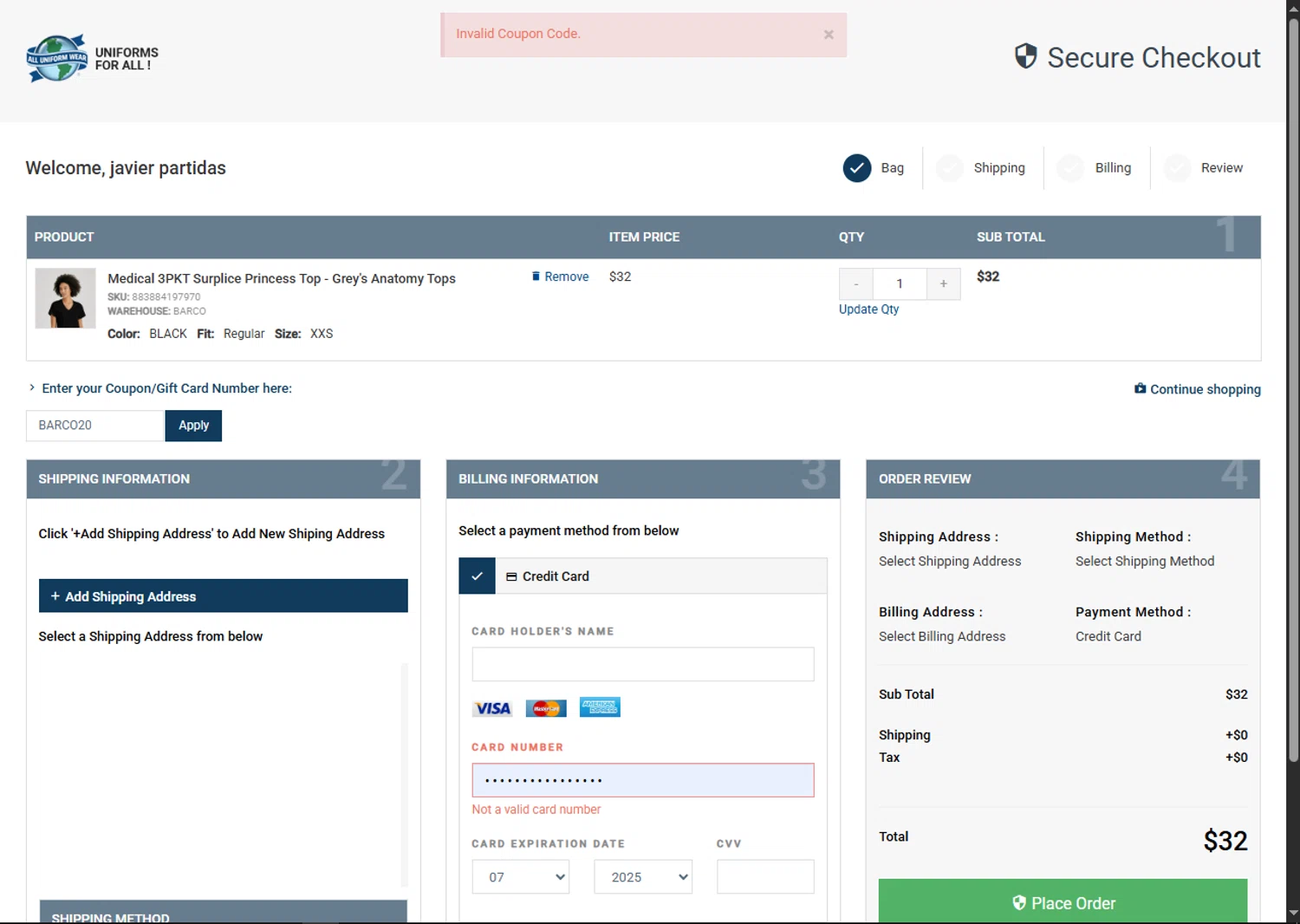Increase quantity with the plus button
The image size is (1300, 924).
click(x=943, y=283)
